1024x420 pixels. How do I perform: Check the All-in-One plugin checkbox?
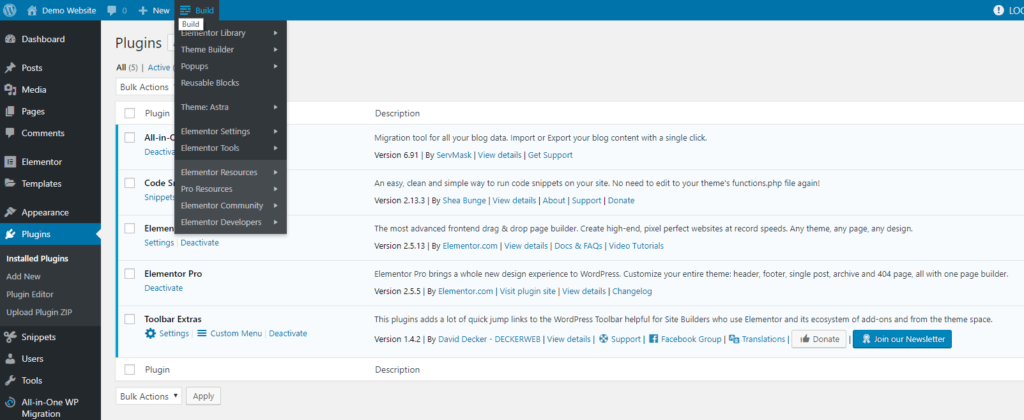pyautogui.click(x=130, y=138)
